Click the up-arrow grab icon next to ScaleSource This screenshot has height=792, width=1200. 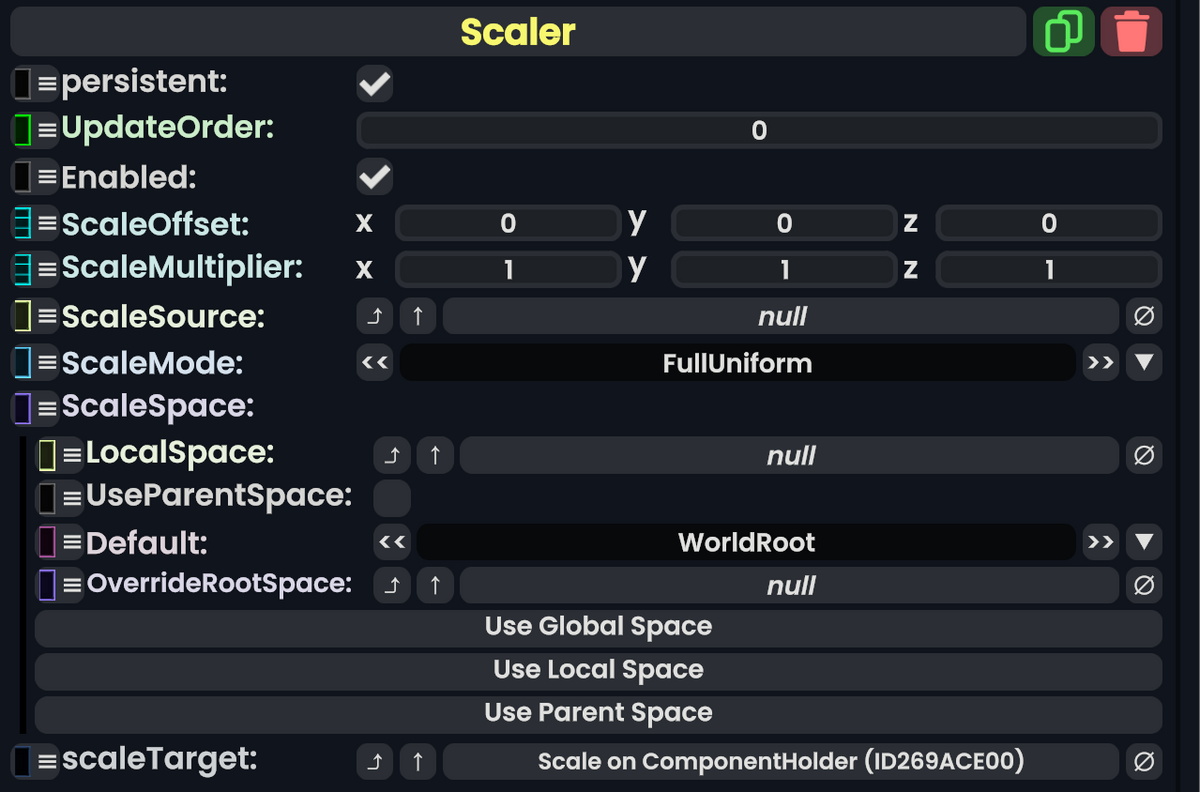coord(417,316)
